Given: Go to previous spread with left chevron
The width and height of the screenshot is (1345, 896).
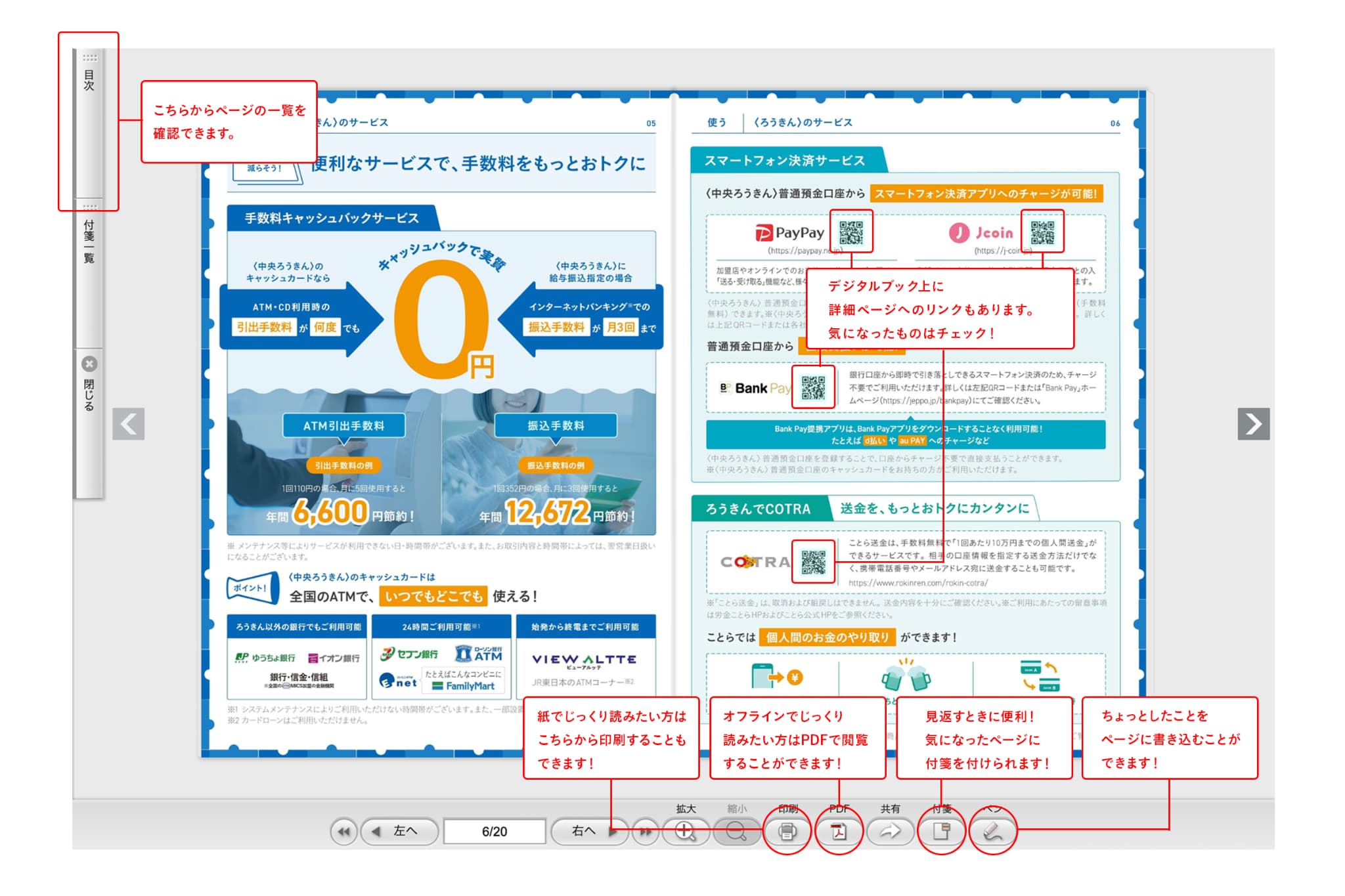Looking at the screenshot, I should pos(129,424).
